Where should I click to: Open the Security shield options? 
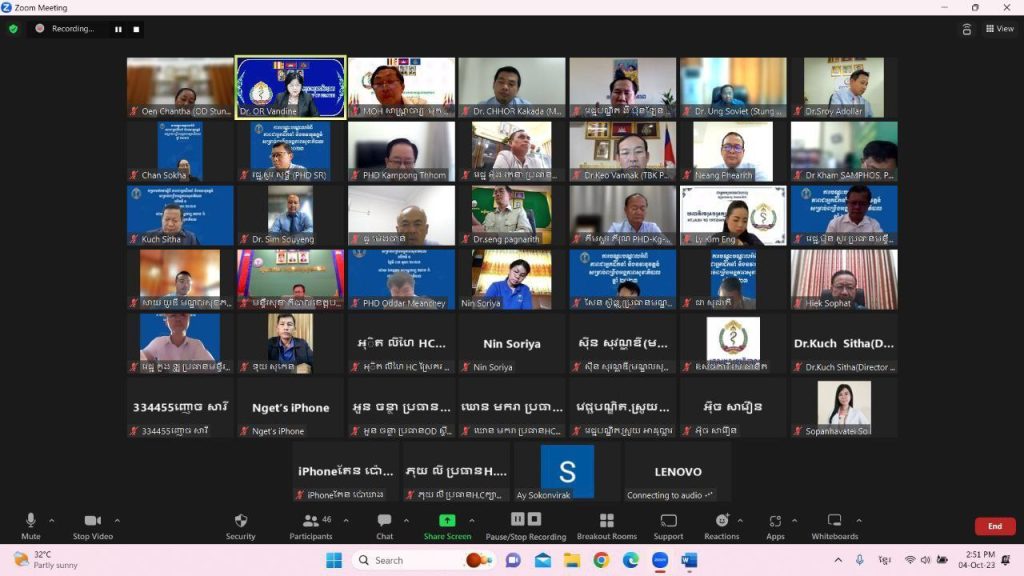pyautogui.click(x=240, y=525)
